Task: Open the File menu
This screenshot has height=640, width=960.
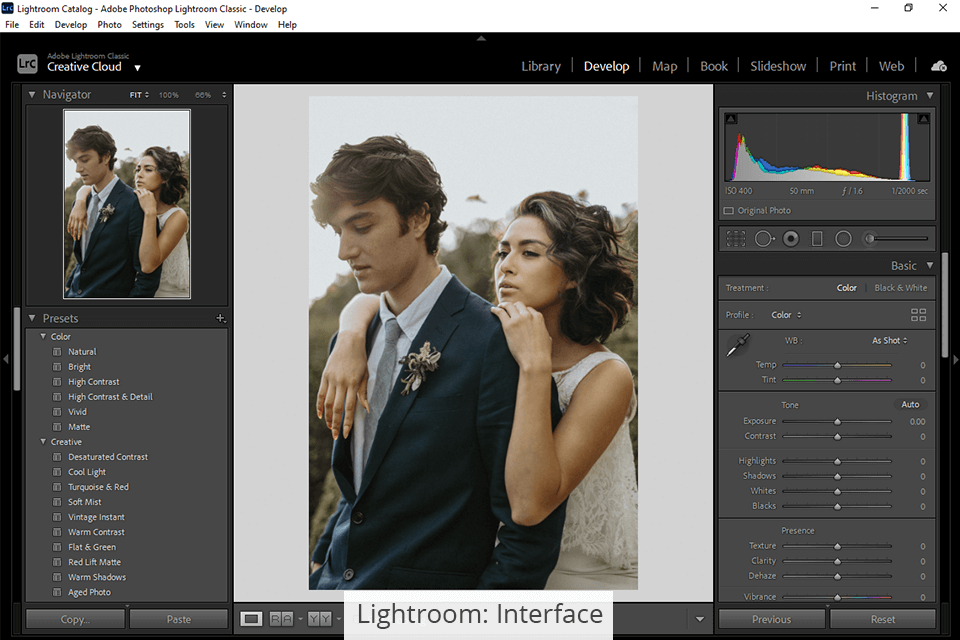Action: (x=12, y=24)
